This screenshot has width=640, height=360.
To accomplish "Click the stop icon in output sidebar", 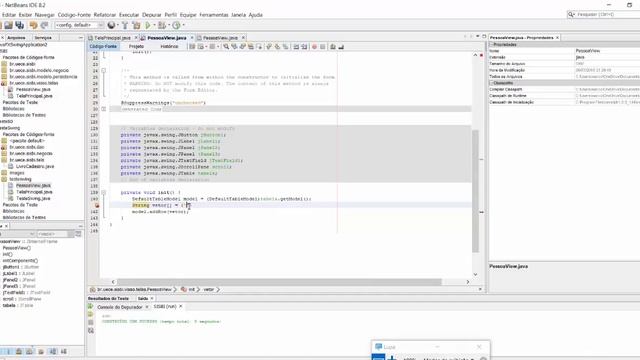I will [91, 322].
